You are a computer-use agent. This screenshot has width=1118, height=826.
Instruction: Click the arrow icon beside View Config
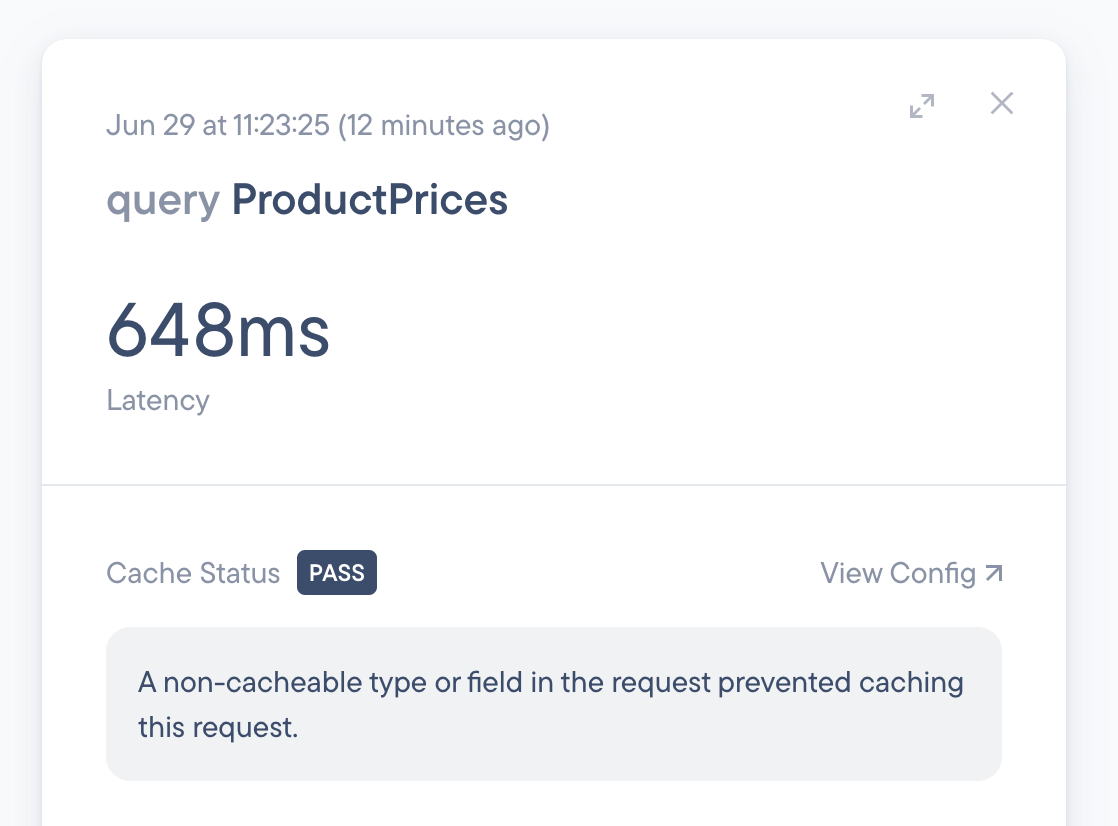tap(994, 573)
